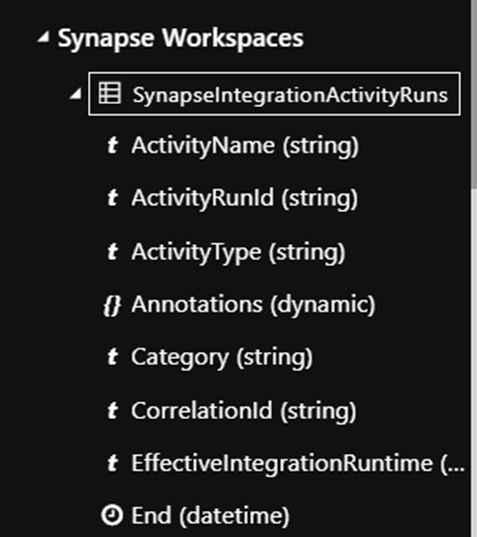Click the type icon beside EffectiveIntegrationRuntime
The width and height of the screenshot is (477, 537).
click(x=113, y=463)
